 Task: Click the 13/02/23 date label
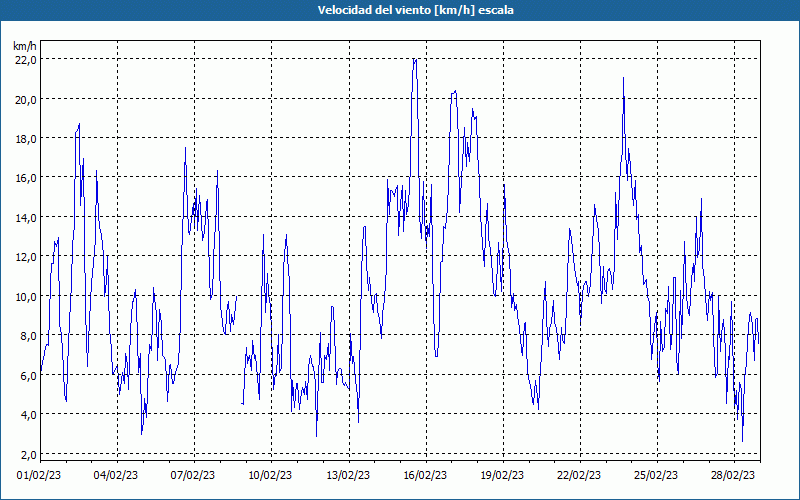[348, 476]
